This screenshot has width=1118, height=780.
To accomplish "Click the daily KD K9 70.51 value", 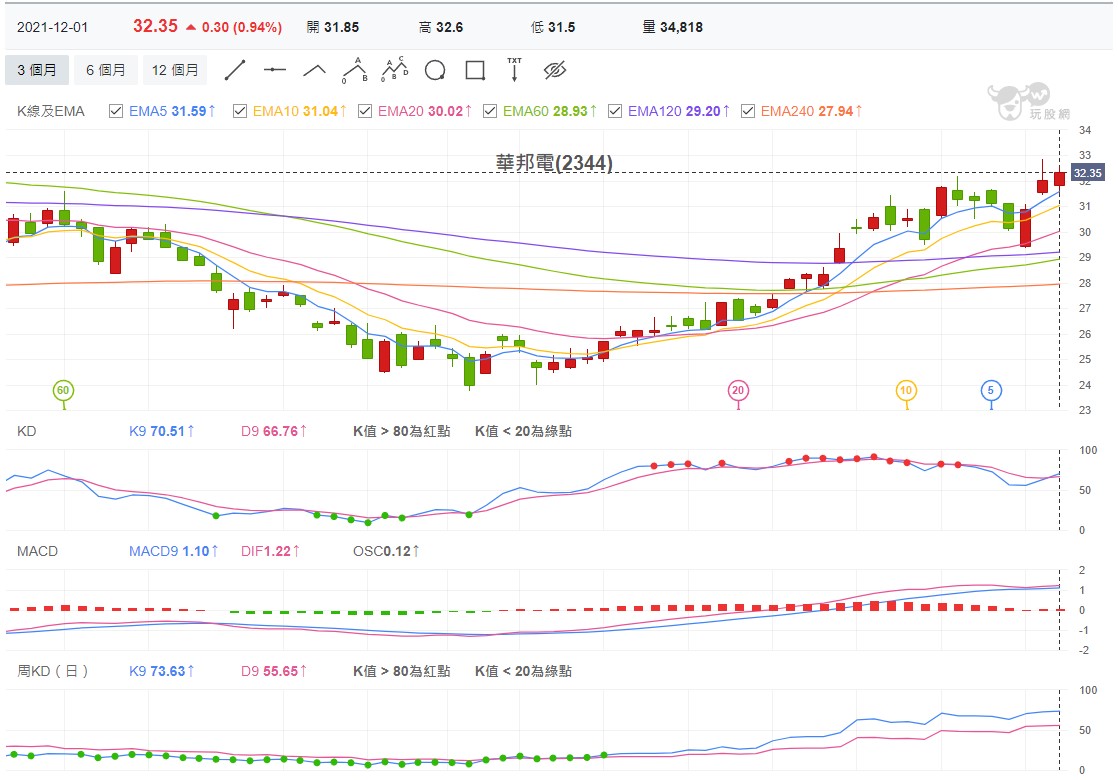I will tap(162, 431).
